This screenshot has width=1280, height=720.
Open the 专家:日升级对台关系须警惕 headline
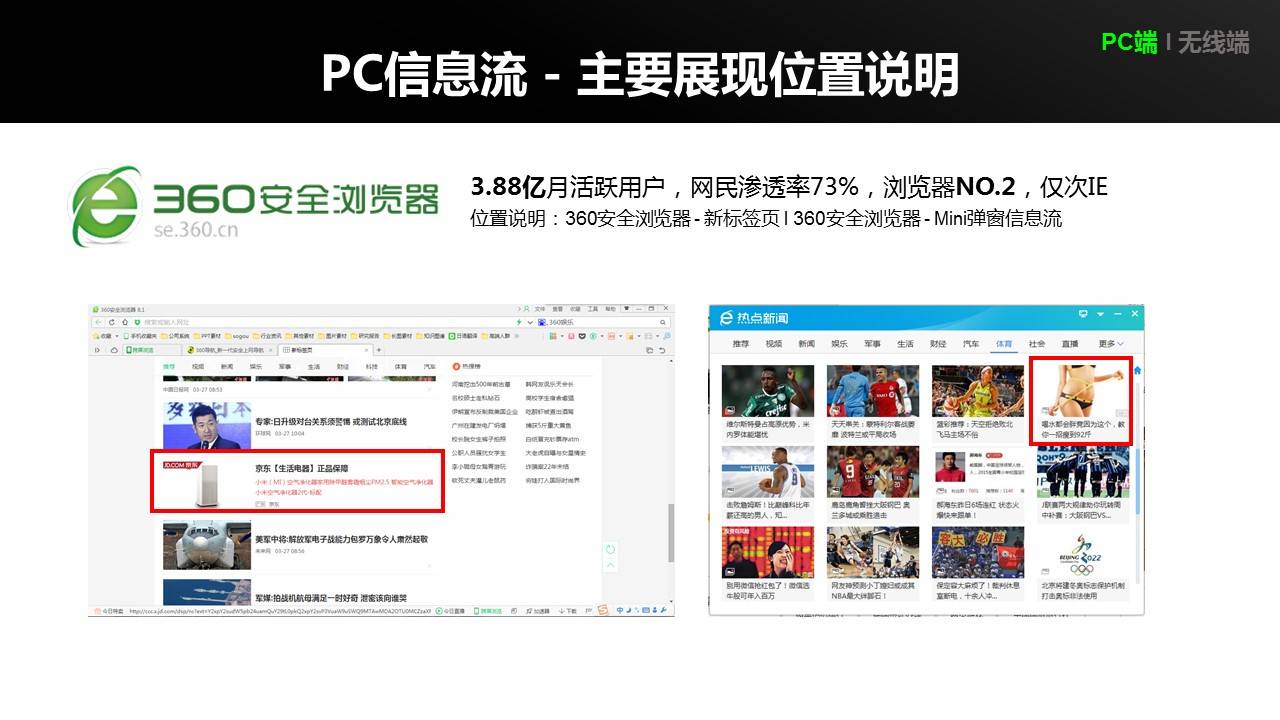330,422
